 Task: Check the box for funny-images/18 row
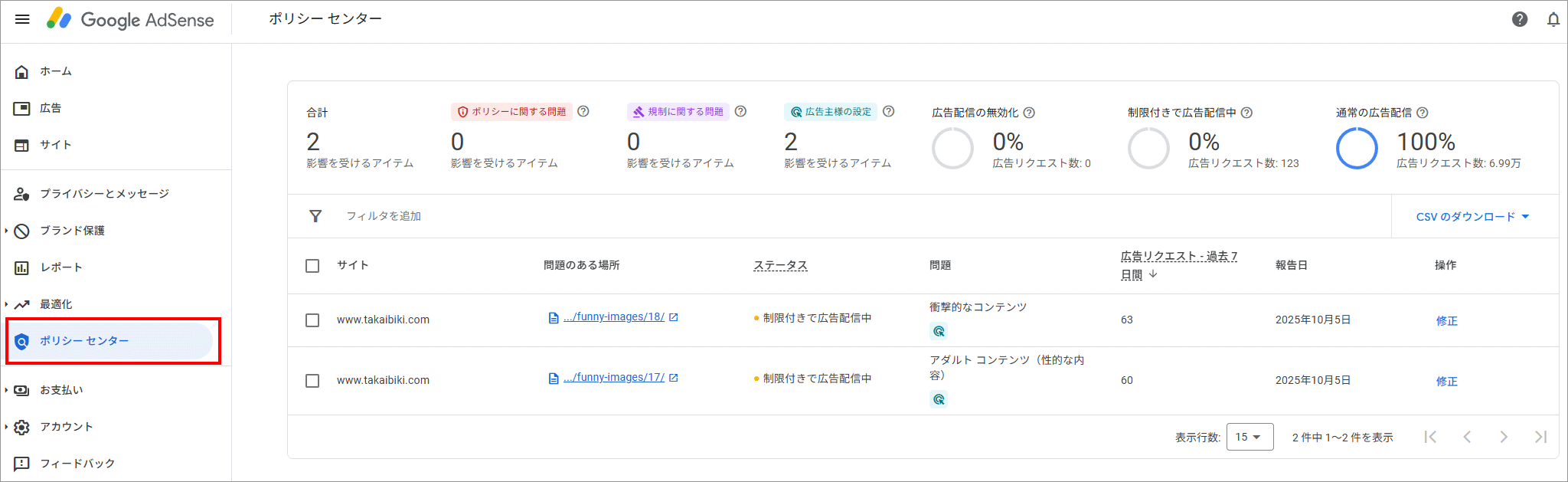312,320
